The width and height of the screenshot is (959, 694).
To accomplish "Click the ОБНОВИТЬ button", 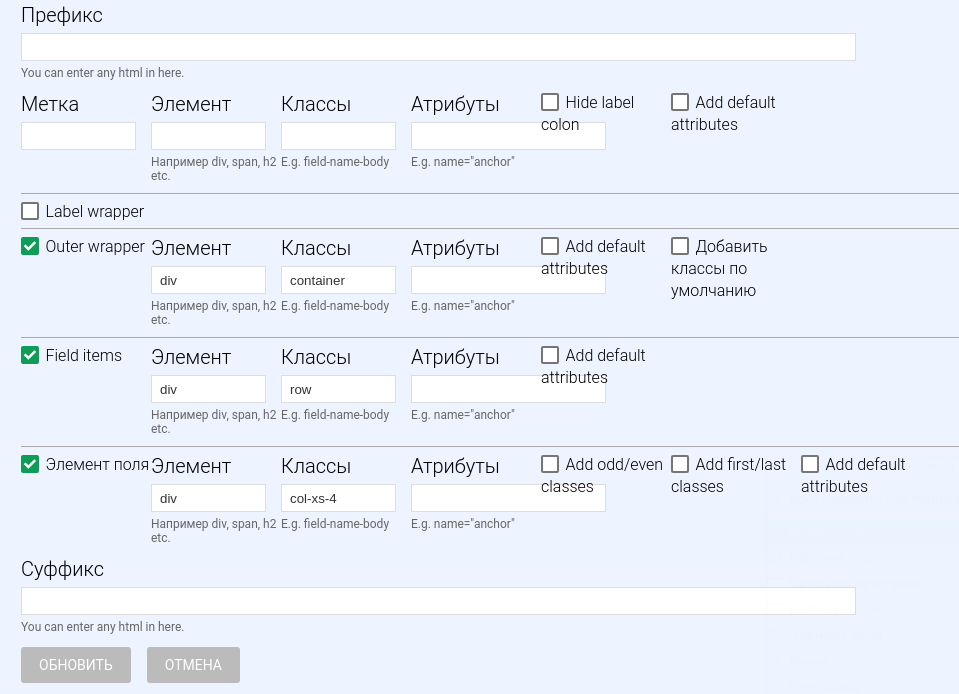I will pos(76,665).
